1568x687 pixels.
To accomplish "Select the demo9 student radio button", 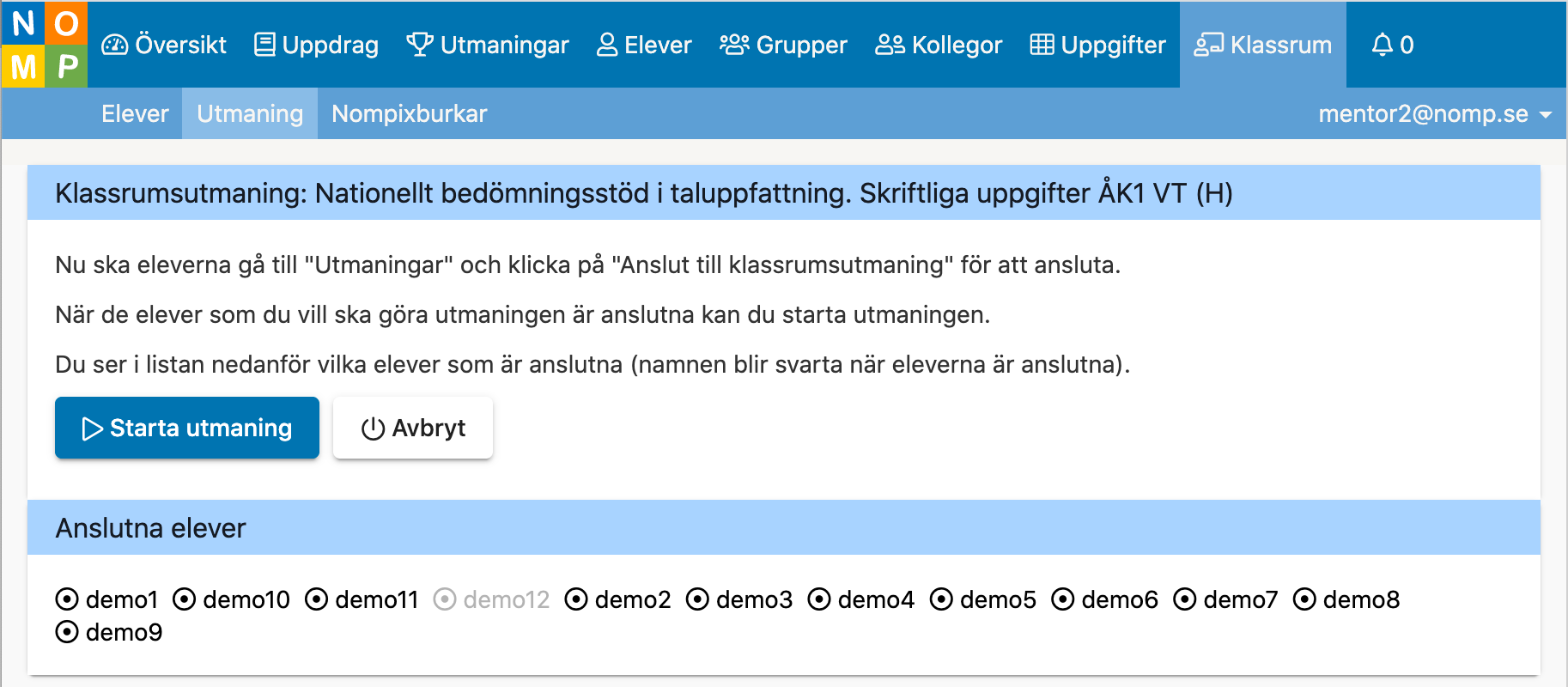I will [x=67, y=632].
